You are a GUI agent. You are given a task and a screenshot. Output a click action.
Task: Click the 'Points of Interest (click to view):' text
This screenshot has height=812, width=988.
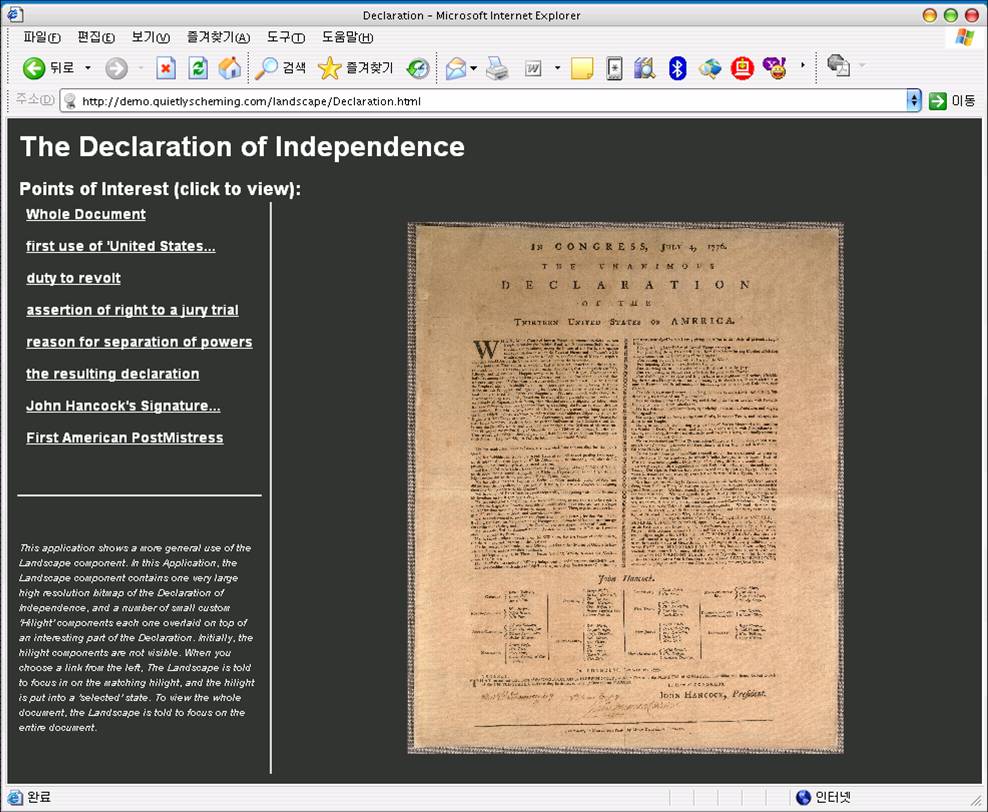pos(160,189)
